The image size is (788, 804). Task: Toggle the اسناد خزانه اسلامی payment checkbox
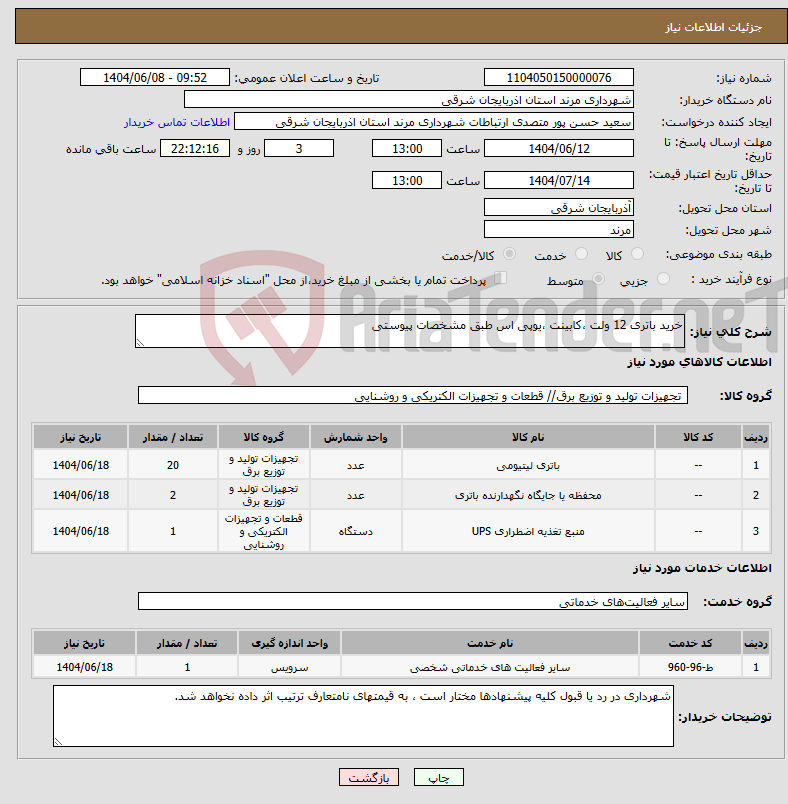tap(500, 278)
